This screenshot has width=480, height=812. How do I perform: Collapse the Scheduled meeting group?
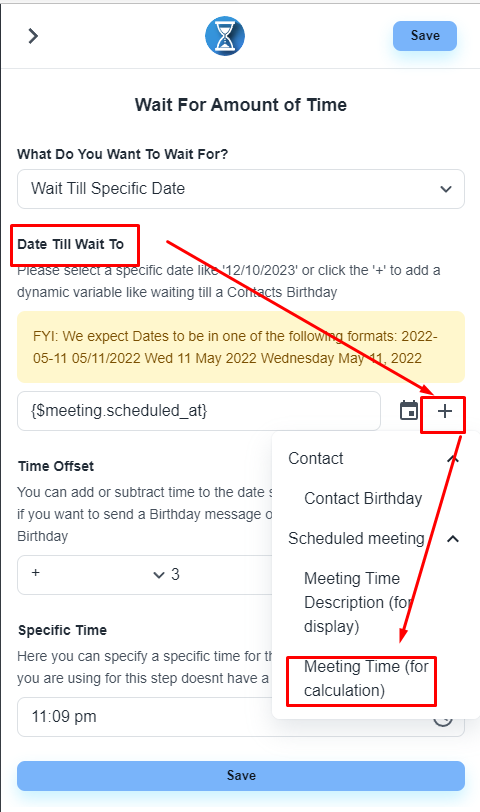453,539
